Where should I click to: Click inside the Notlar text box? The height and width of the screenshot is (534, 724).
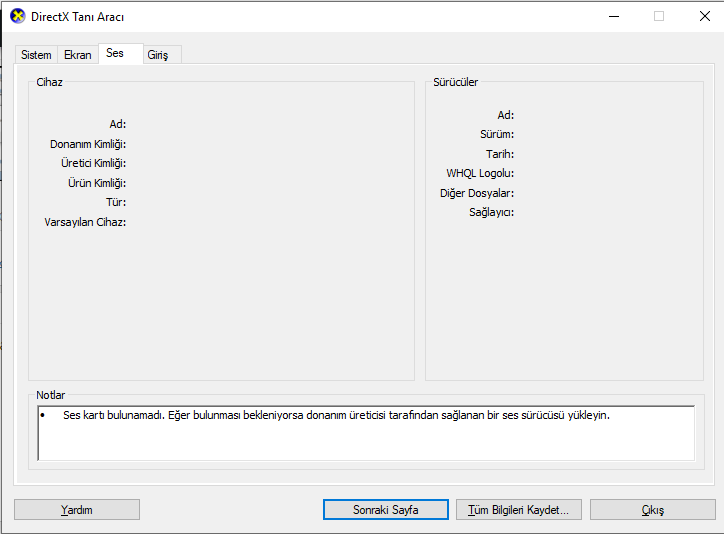366,433
